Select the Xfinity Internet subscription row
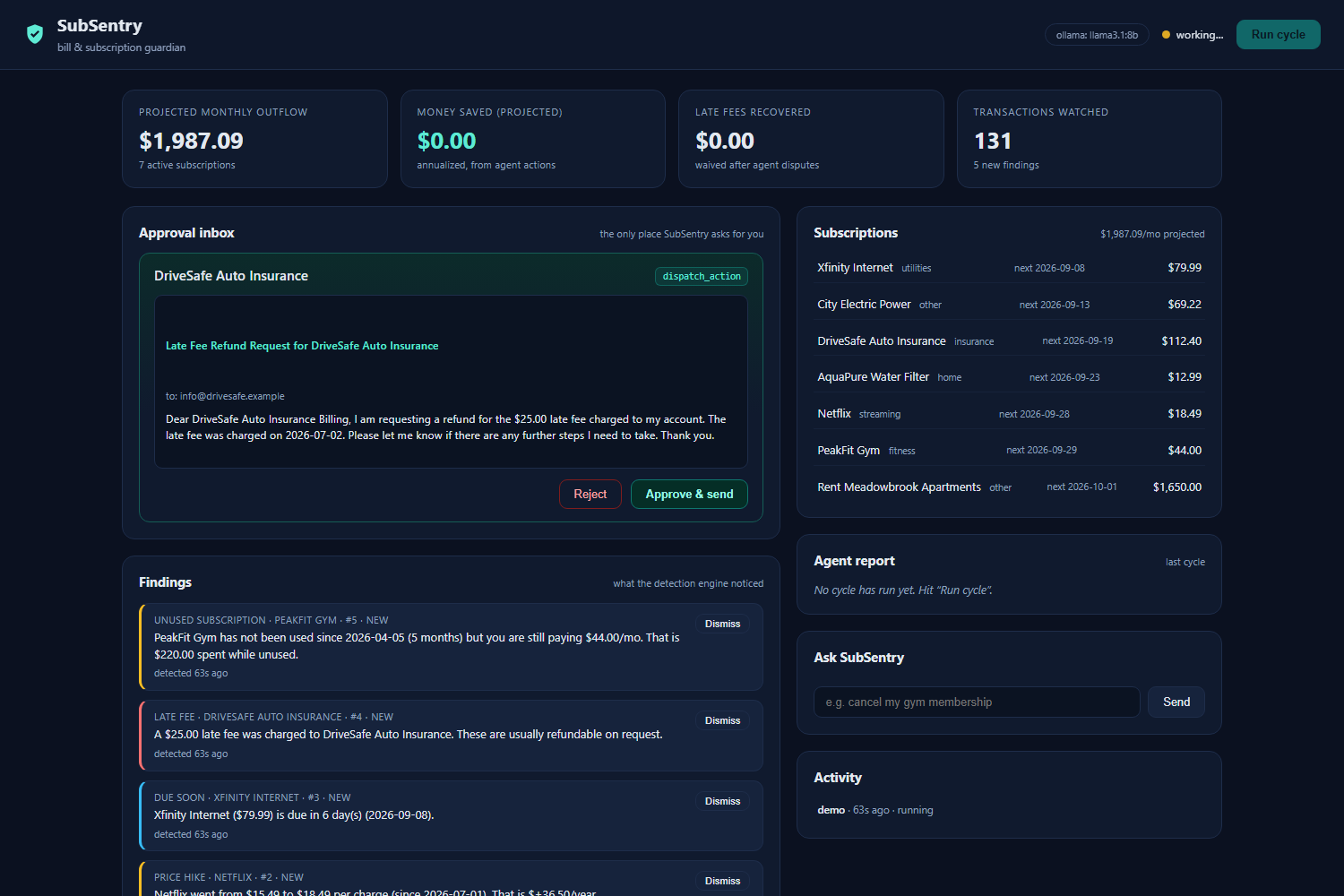1344x896 pixels. click(1009, 268)
